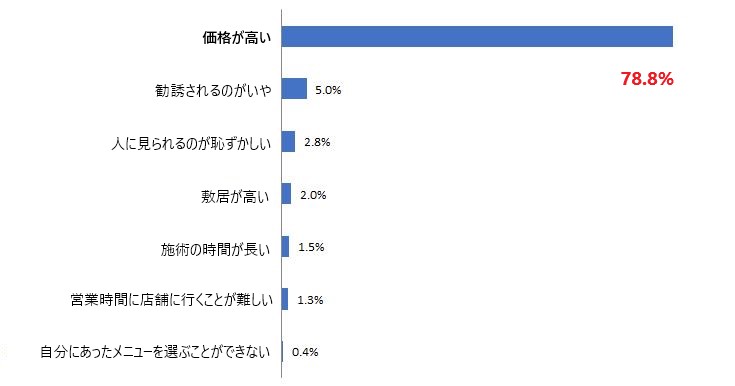Click the bar for 施術の時間が長い
The height and width of the screenshot is (386, 735).
click(x=285, y=246)
